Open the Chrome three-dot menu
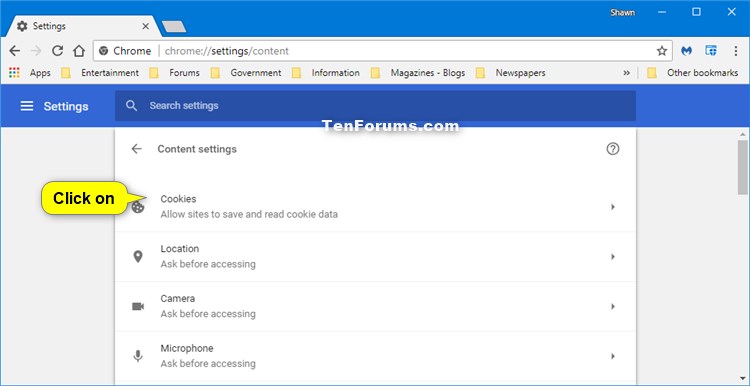Viewport: 750px width, 386px height. coord(736,51)
